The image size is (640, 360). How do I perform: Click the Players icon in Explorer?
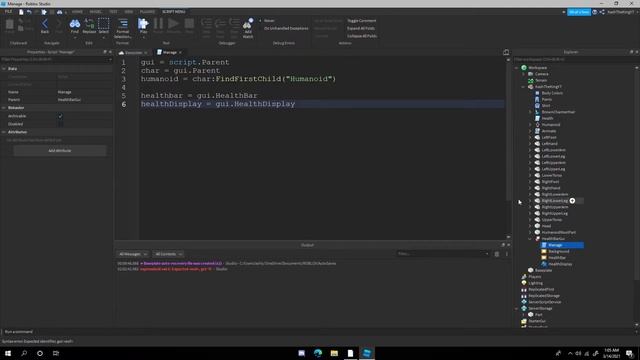coord(524,276)
